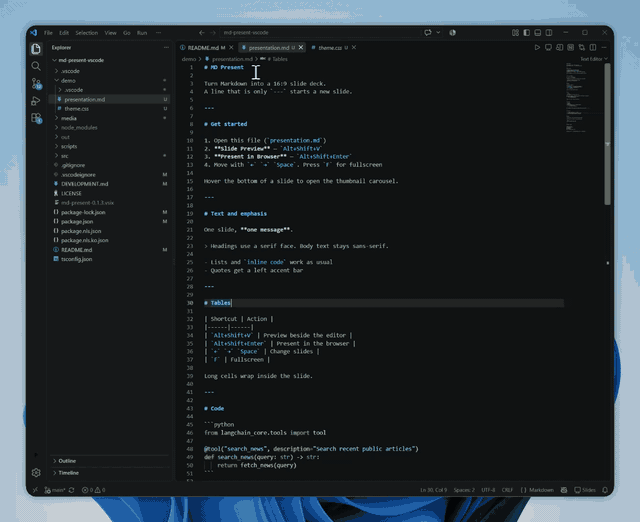This screenshot has width=640, height=522.
Task: Click the CRLF line ending indicator
Action: 507,490
